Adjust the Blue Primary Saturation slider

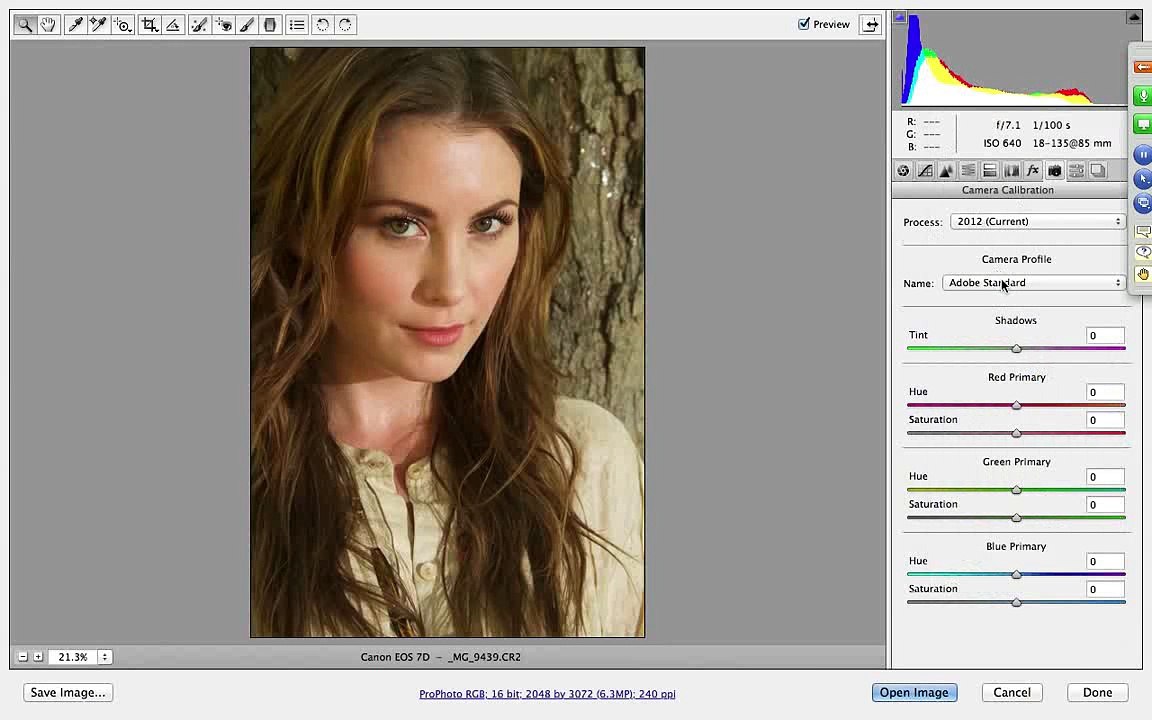(x=1016, y=602)
